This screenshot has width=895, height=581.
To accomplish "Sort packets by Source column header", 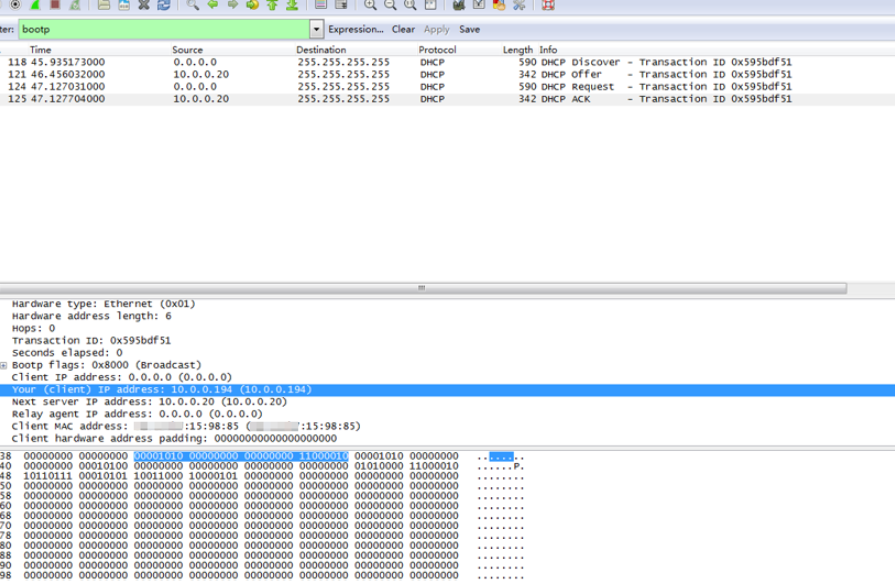I will pyautogui.click(x=187, y=50).
